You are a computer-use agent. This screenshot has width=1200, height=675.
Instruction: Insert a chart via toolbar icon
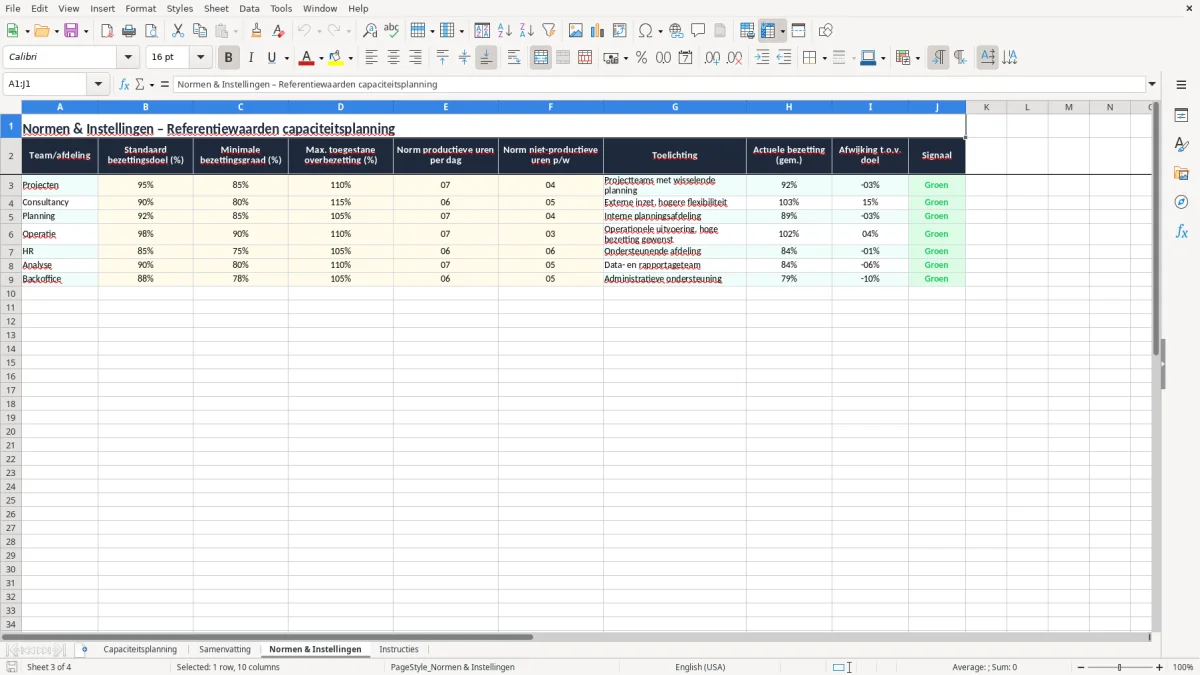click(598, 31)
